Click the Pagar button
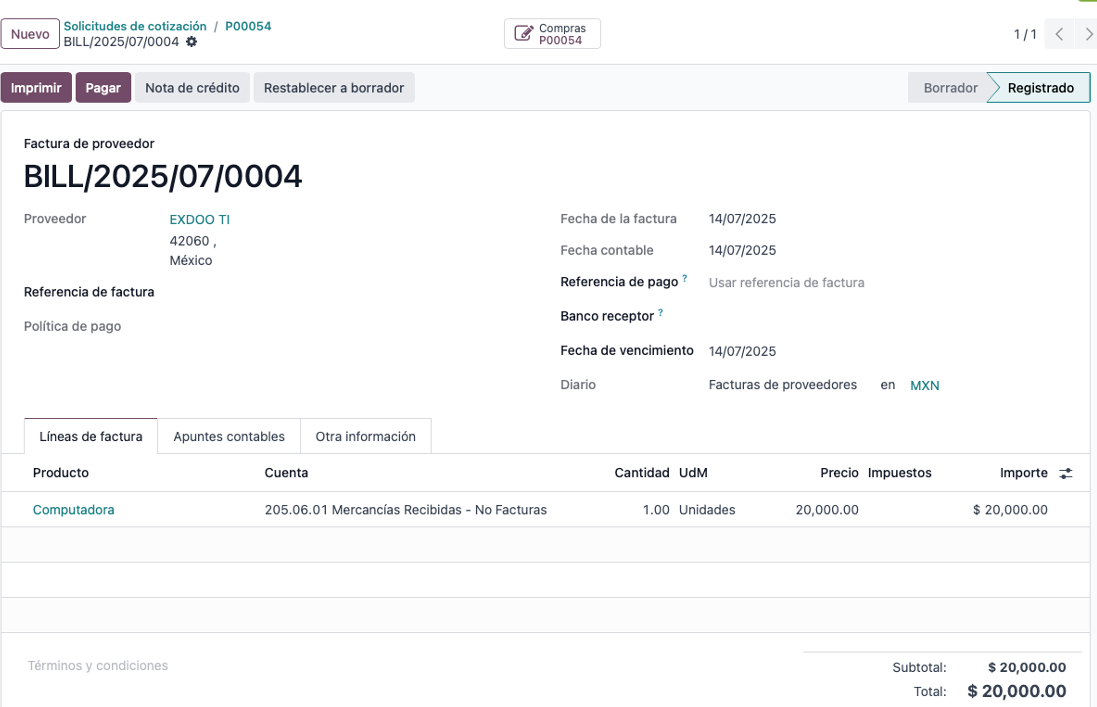The width and height of the screenshot is (1097, 707). (103, 87)
